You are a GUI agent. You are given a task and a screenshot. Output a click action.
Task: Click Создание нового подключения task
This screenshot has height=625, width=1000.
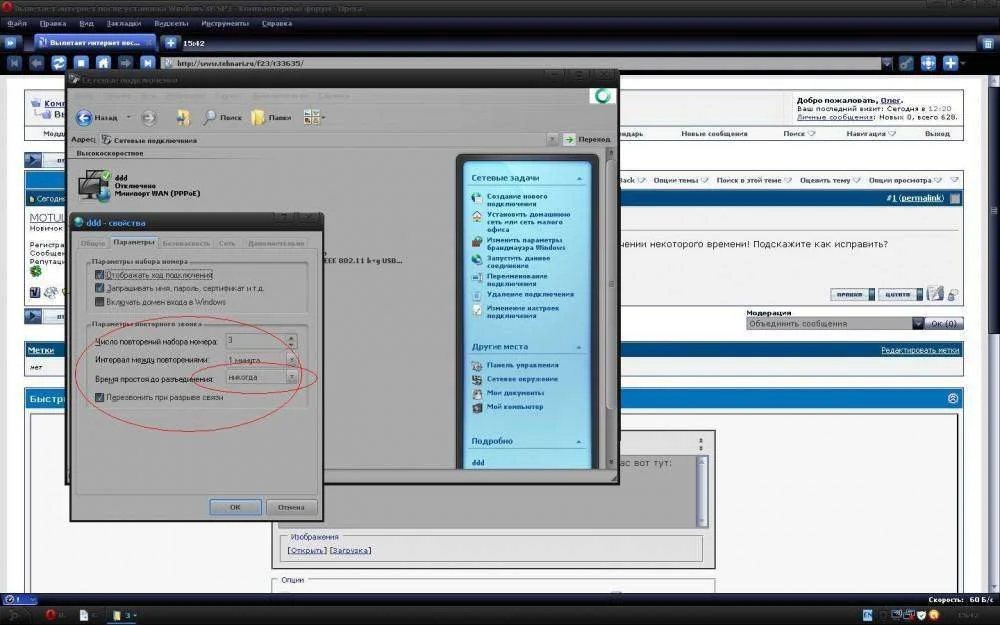pos(517,200)
